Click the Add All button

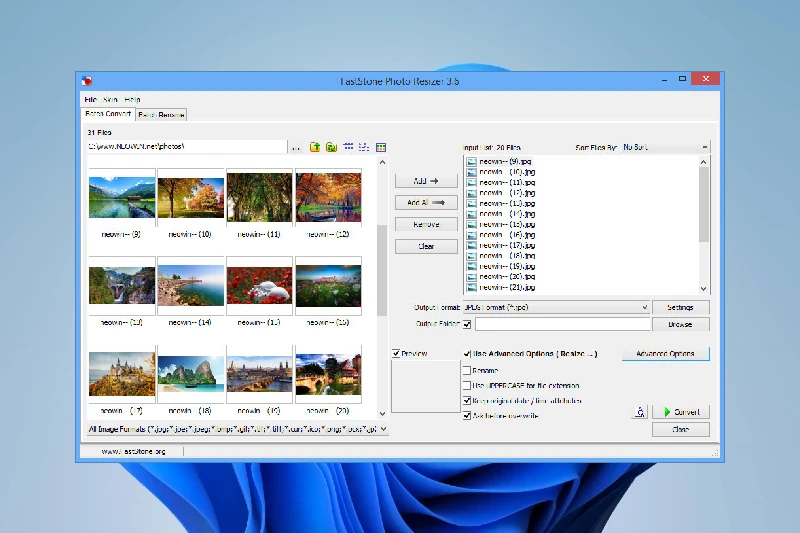[427, 202]
